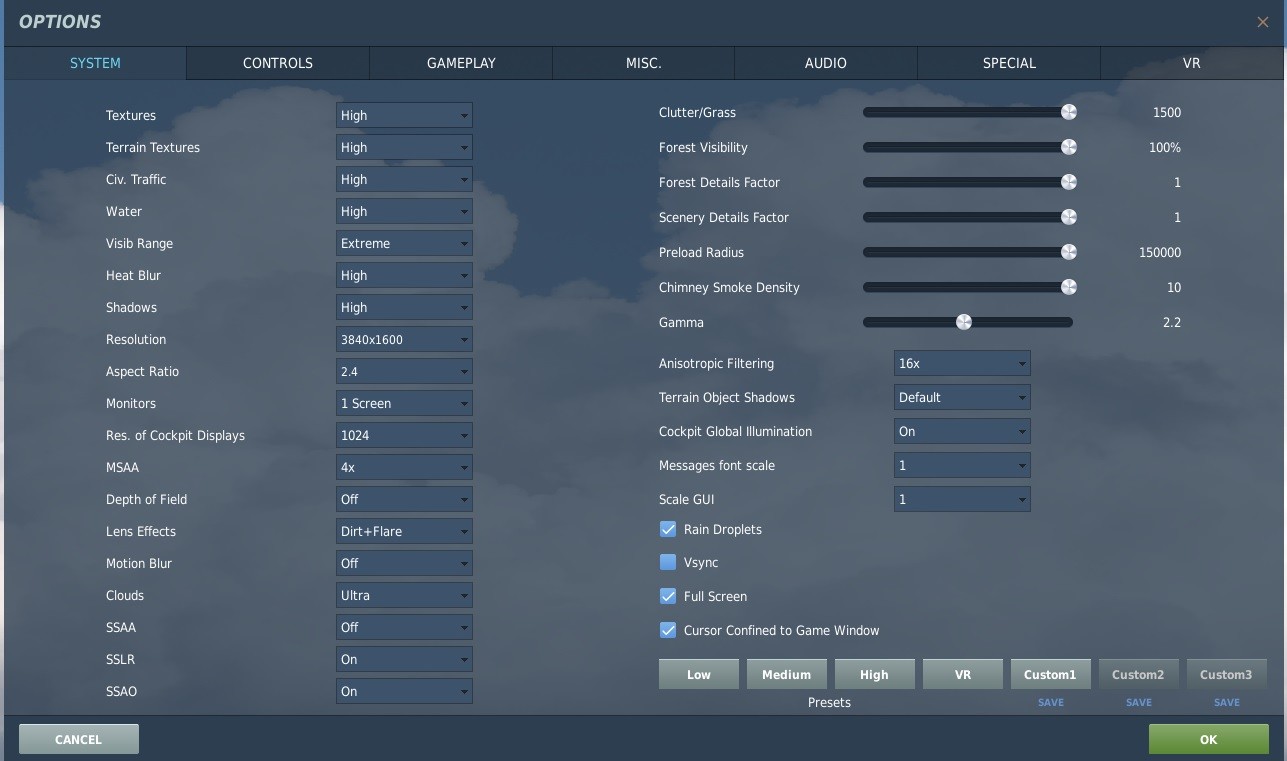Viewport: 1287px width, 761px height.
Task: Open the Textures quality dropdown
Action: point(404,115)
